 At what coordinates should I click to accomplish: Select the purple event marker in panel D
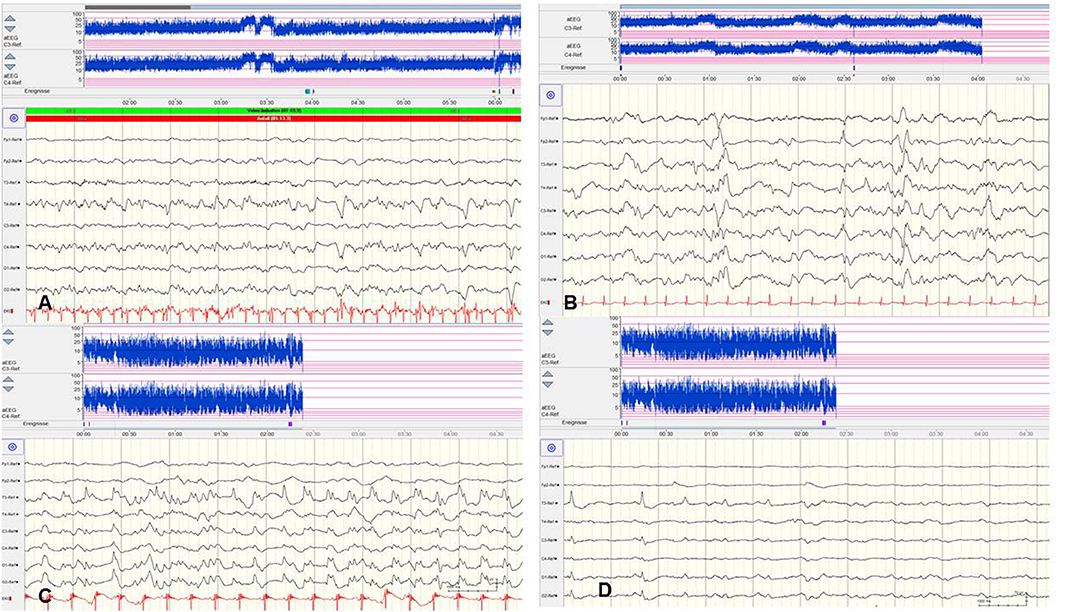(x=824, y=422)
